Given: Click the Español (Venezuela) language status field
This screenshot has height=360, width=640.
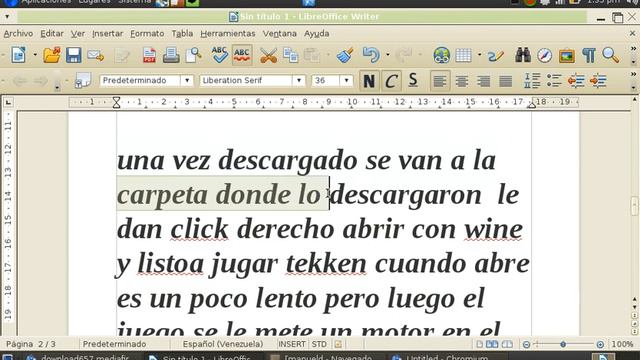Looking at the screenshot, I should point(223,344).
